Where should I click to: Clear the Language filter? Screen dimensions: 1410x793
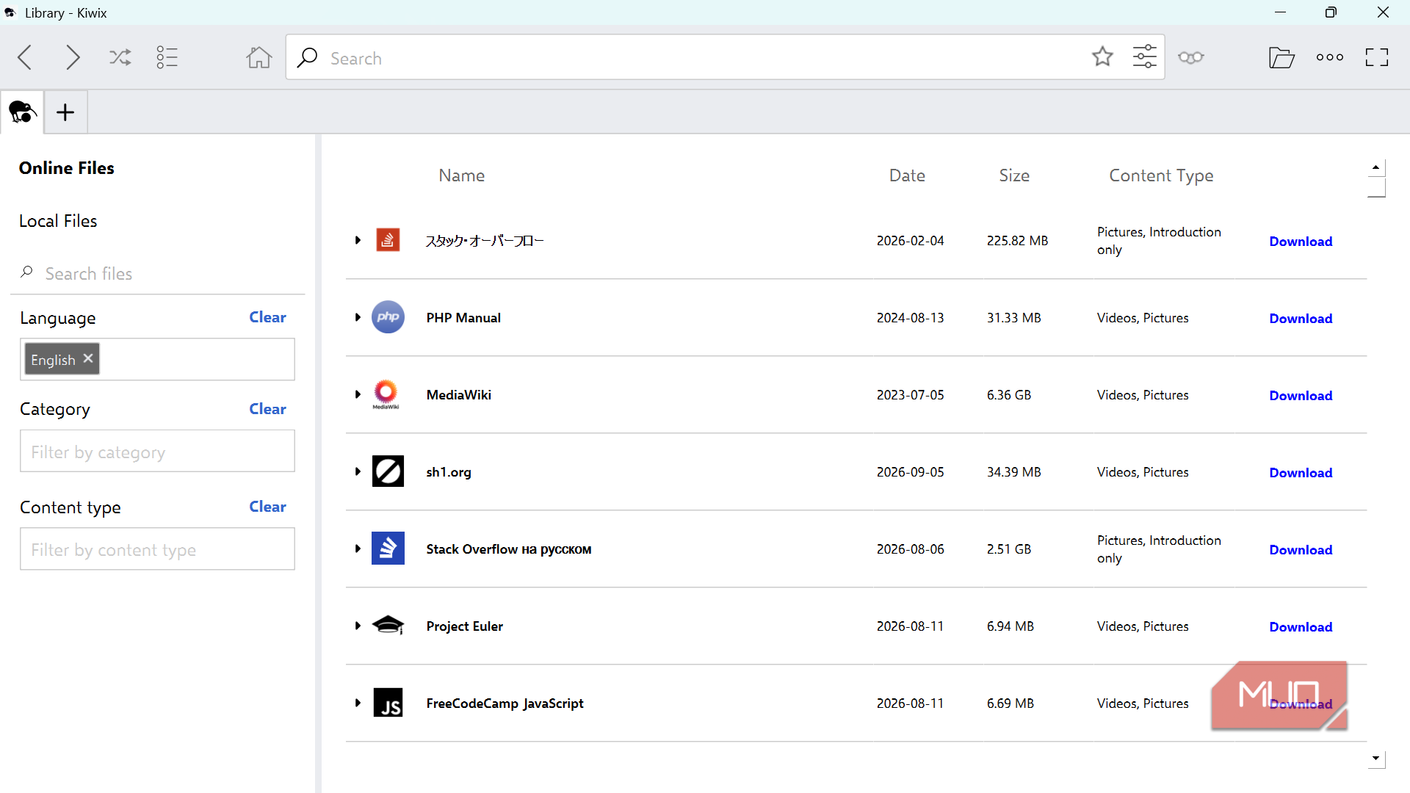[x=267, y=317]
